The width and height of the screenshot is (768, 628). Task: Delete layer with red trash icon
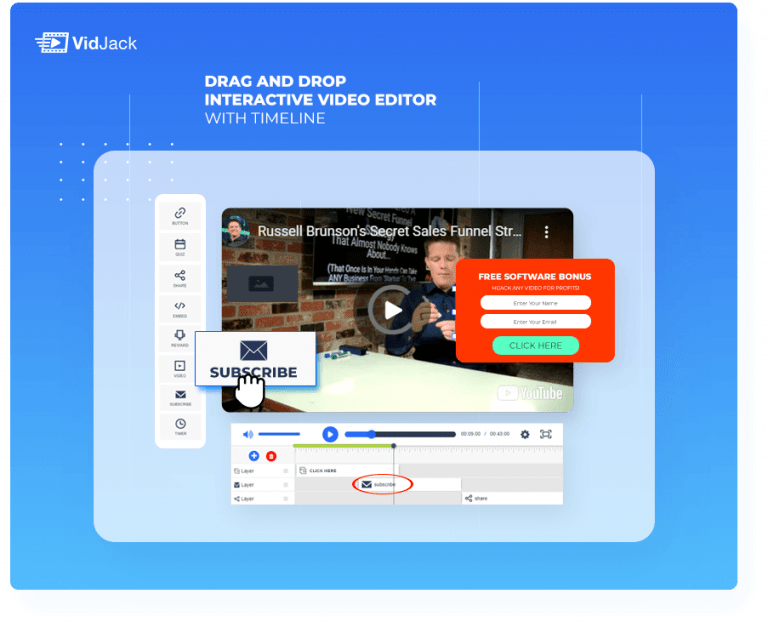271,456
